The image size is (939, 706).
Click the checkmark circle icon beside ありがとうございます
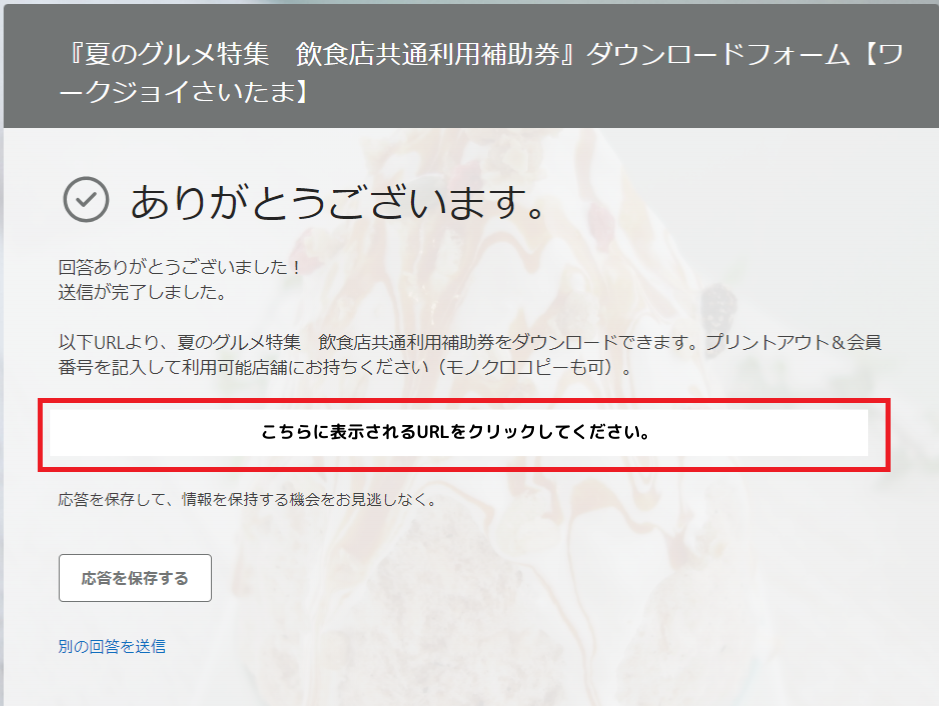pyautogui.click(x=86, y=200)
